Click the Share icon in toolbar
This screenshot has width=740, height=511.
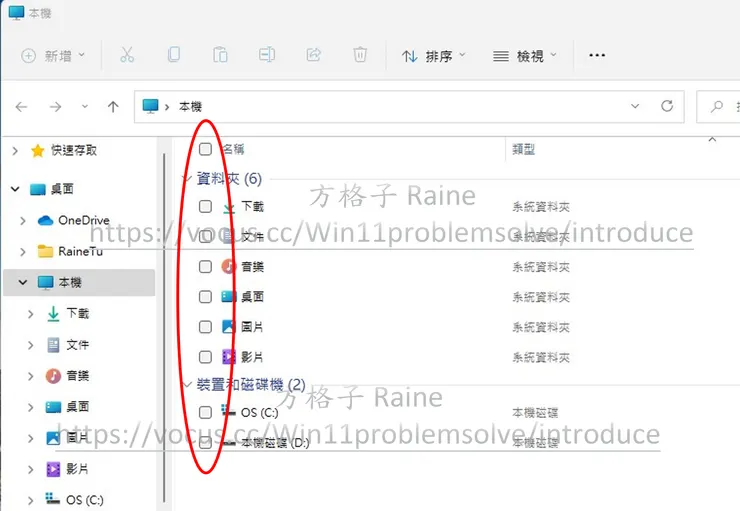coord(313,55)
